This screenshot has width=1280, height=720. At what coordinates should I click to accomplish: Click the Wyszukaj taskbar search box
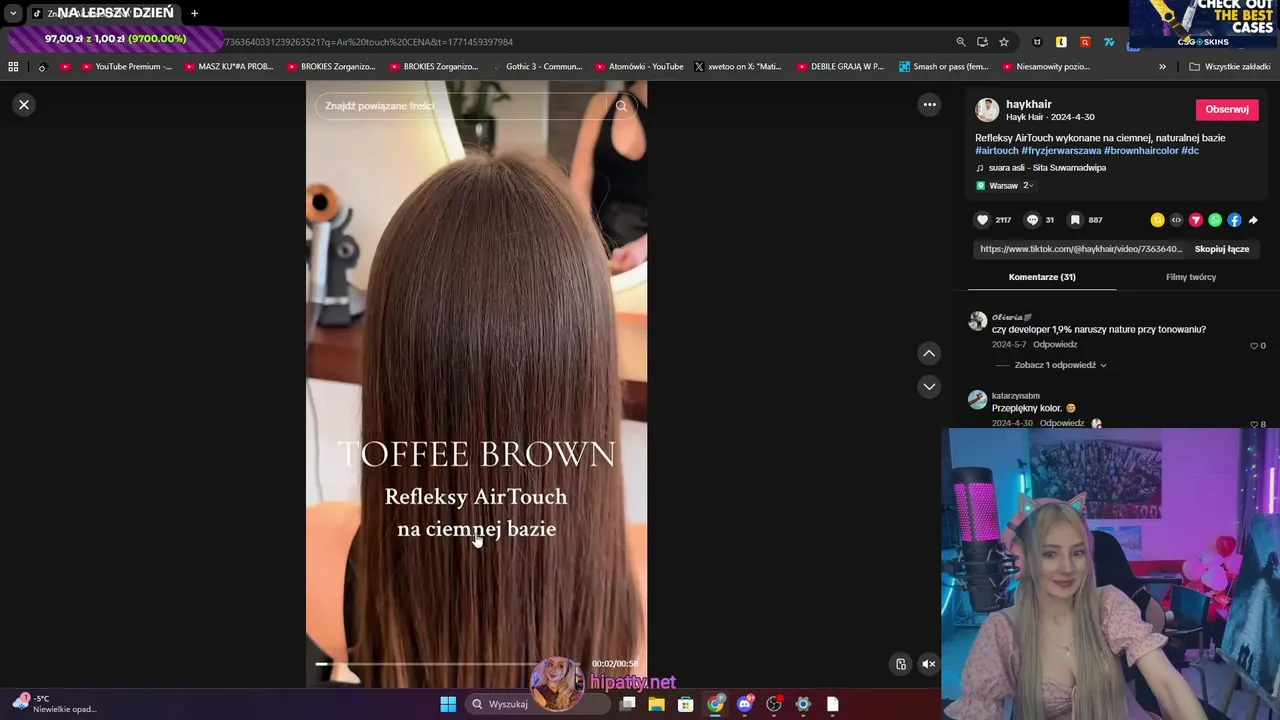tap(538, 704)
